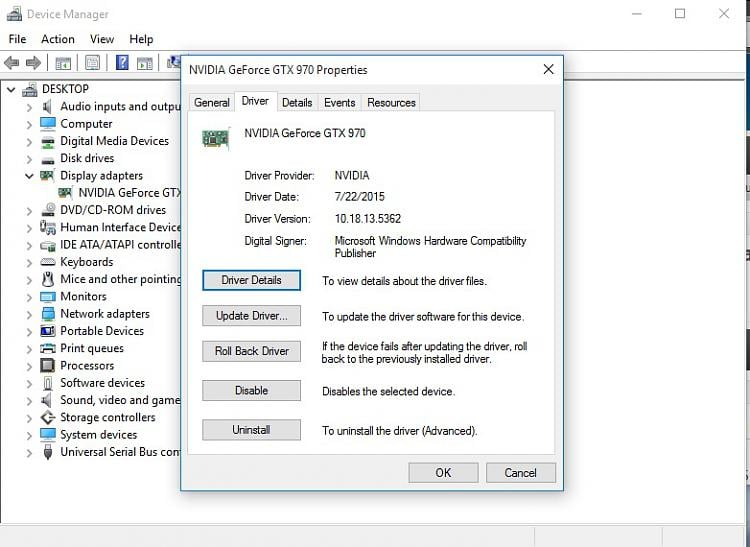
Task: Close the GTX 970 Properties dialog
Action: coord(549,69)
